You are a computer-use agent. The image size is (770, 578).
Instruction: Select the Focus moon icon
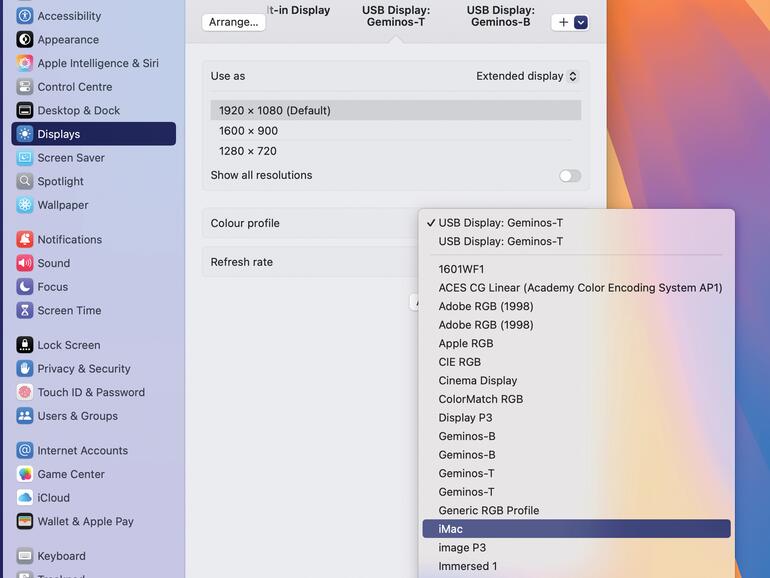25,287
